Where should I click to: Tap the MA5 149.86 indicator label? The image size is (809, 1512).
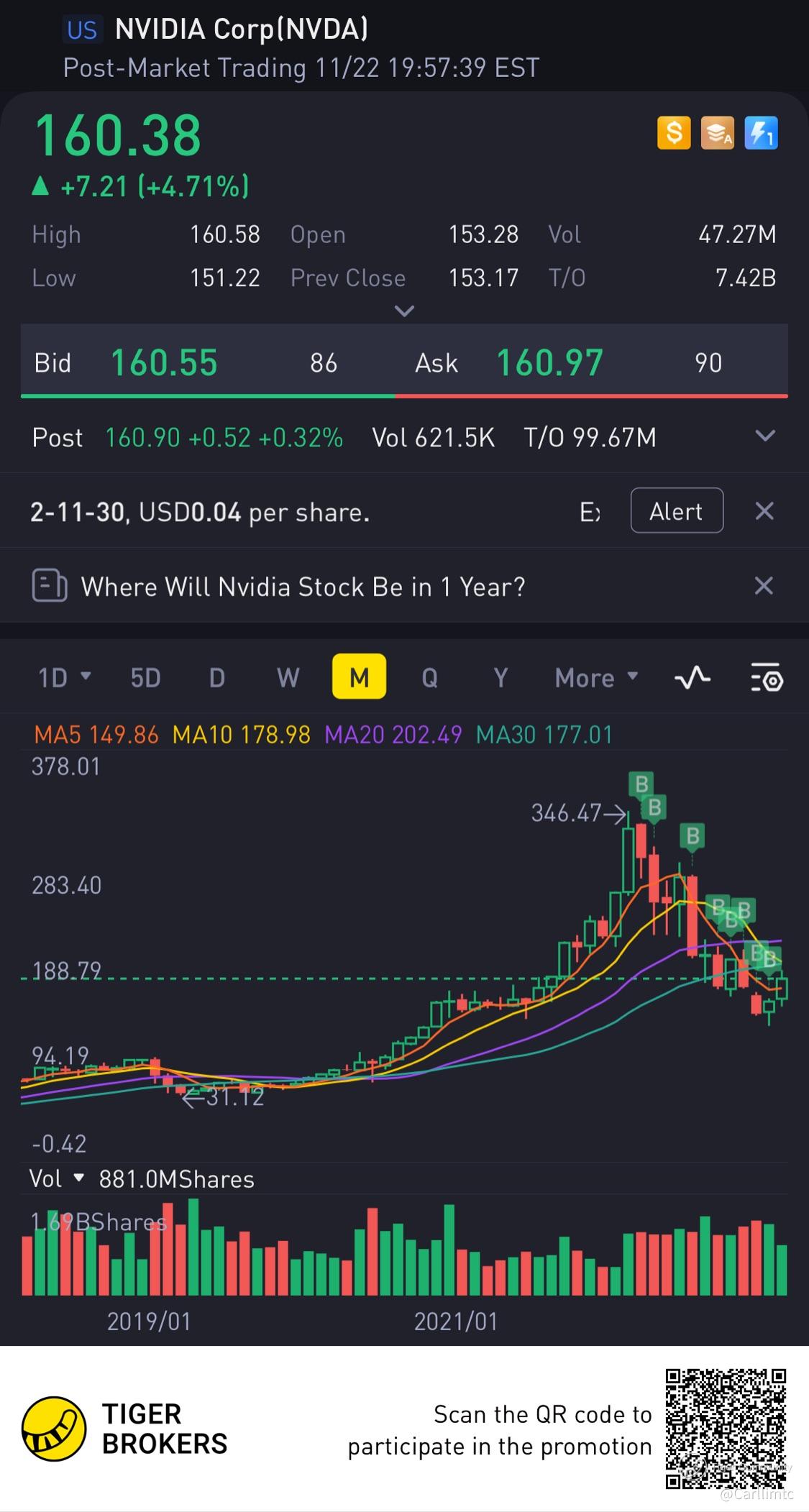(x=96, y=735)
